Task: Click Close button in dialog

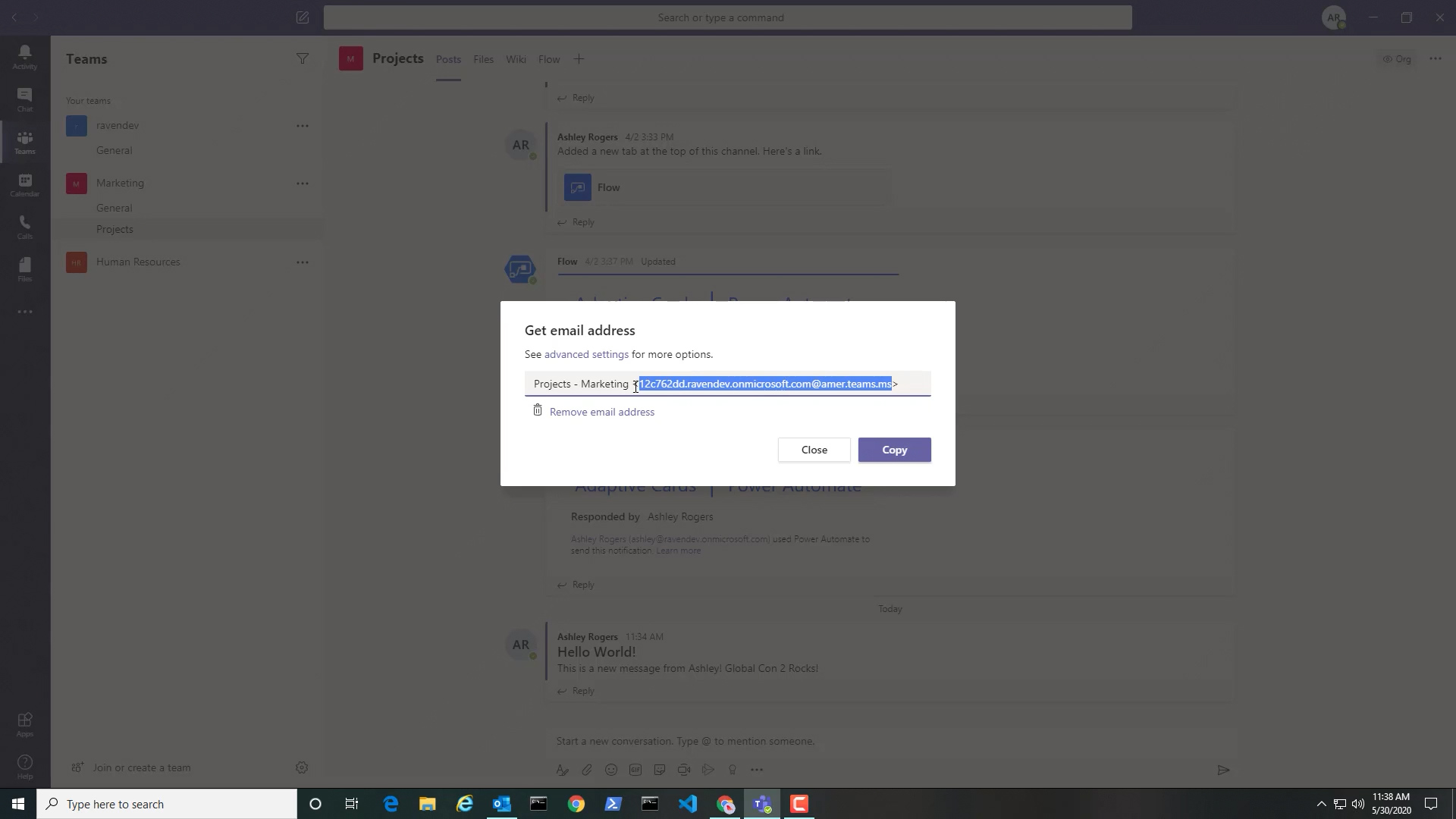Action: [814, 450]
